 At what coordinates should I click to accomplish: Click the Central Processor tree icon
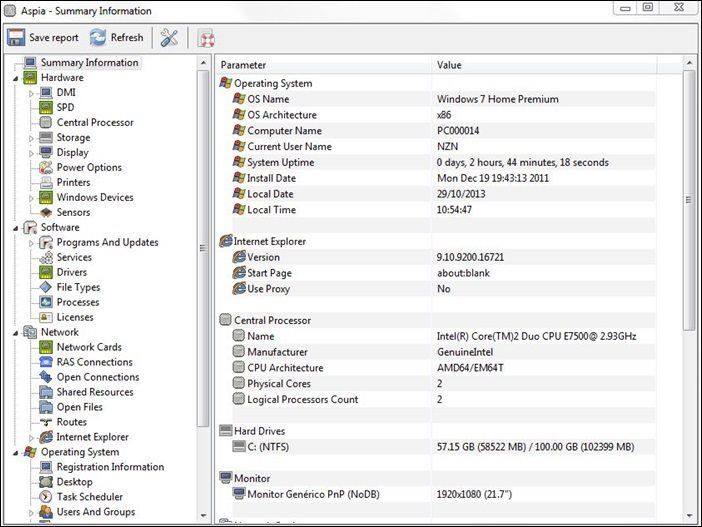pos(46,122)
